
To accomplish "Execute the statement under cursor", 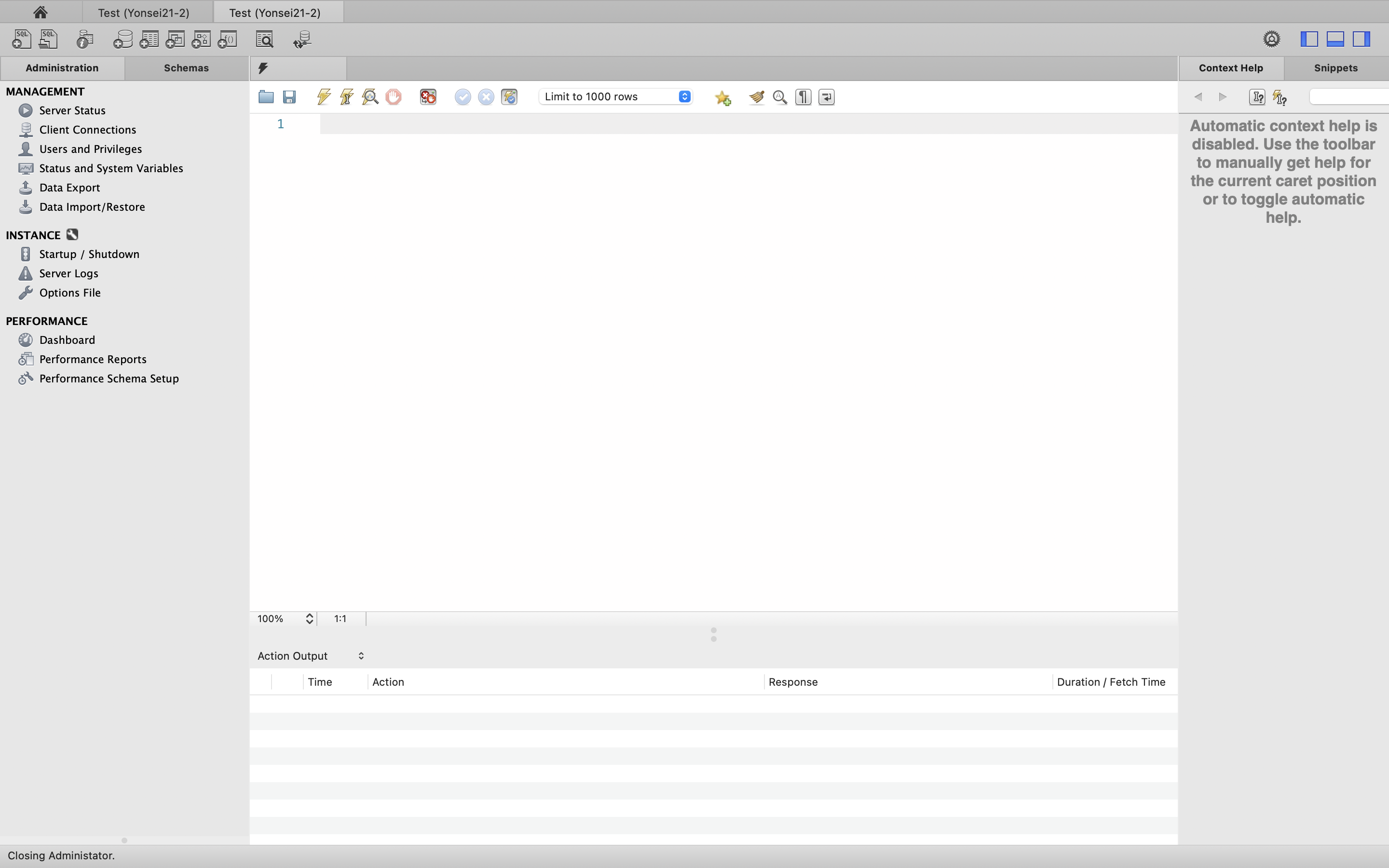I will pyautogui.click(x=347, y=96).
